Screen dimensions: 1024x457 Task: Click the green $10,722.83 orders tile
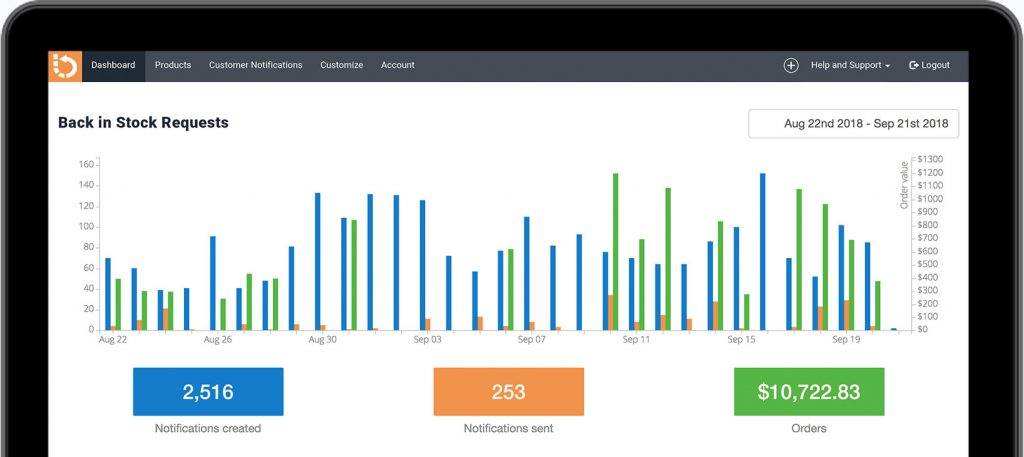(x=808, y=392)
